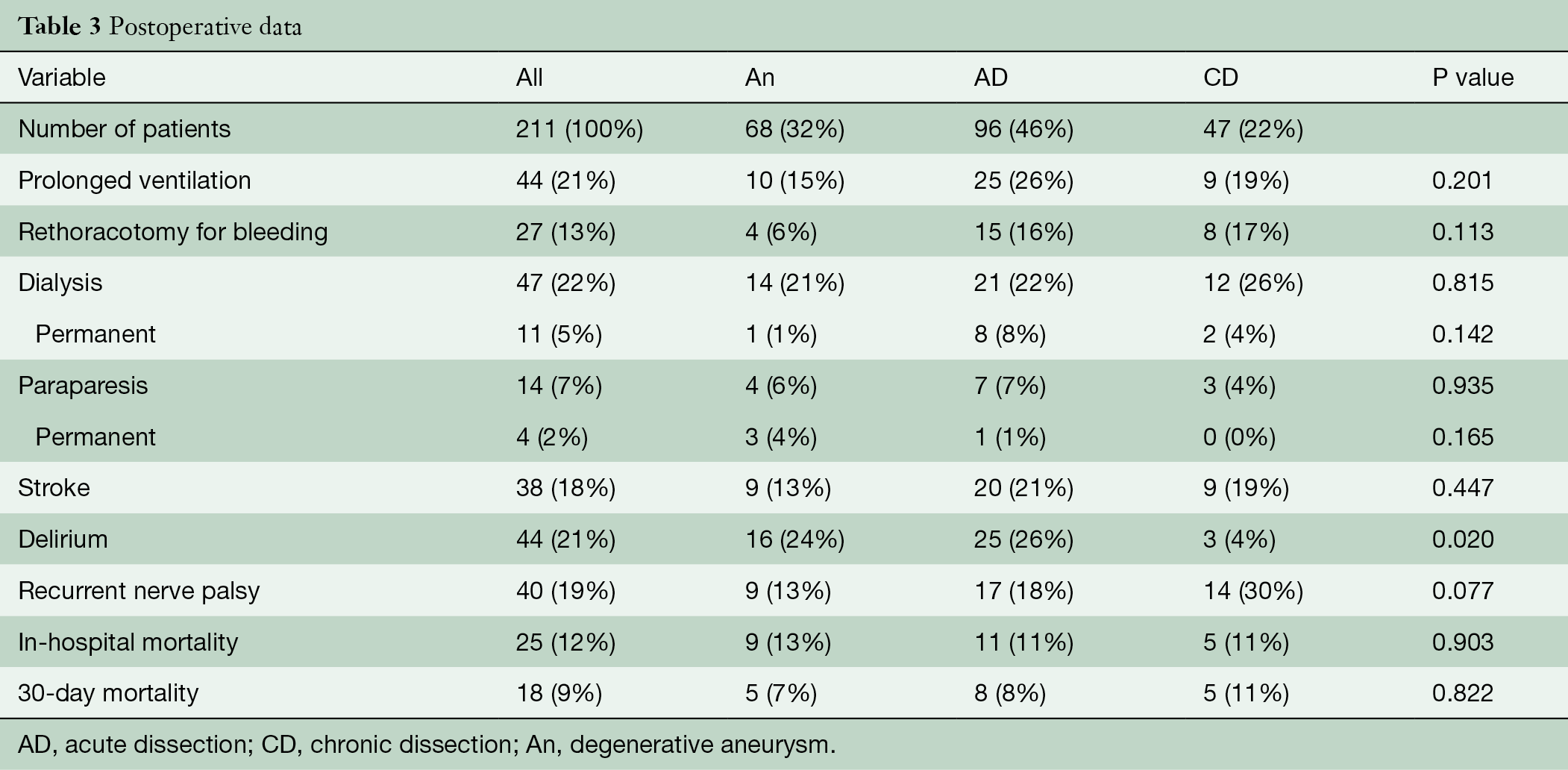Select the 'Prolonged ventilation' row label

pos(134,181)
